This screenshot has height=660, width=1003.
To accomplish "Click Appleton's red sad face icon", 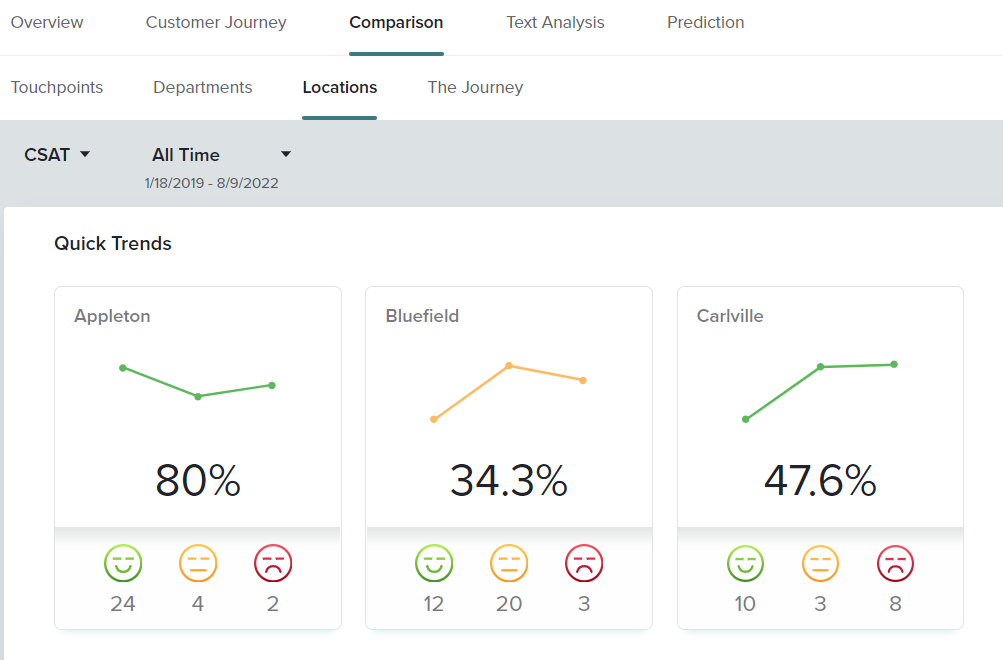I will click(x=273, y=564).
